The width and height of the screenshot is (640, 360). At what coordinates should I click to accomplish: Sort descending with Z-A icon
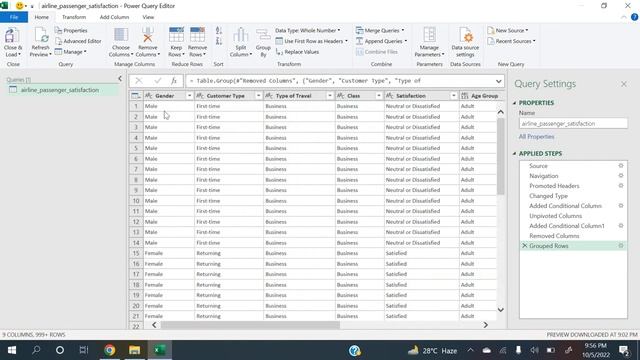(x=219, y=41)
